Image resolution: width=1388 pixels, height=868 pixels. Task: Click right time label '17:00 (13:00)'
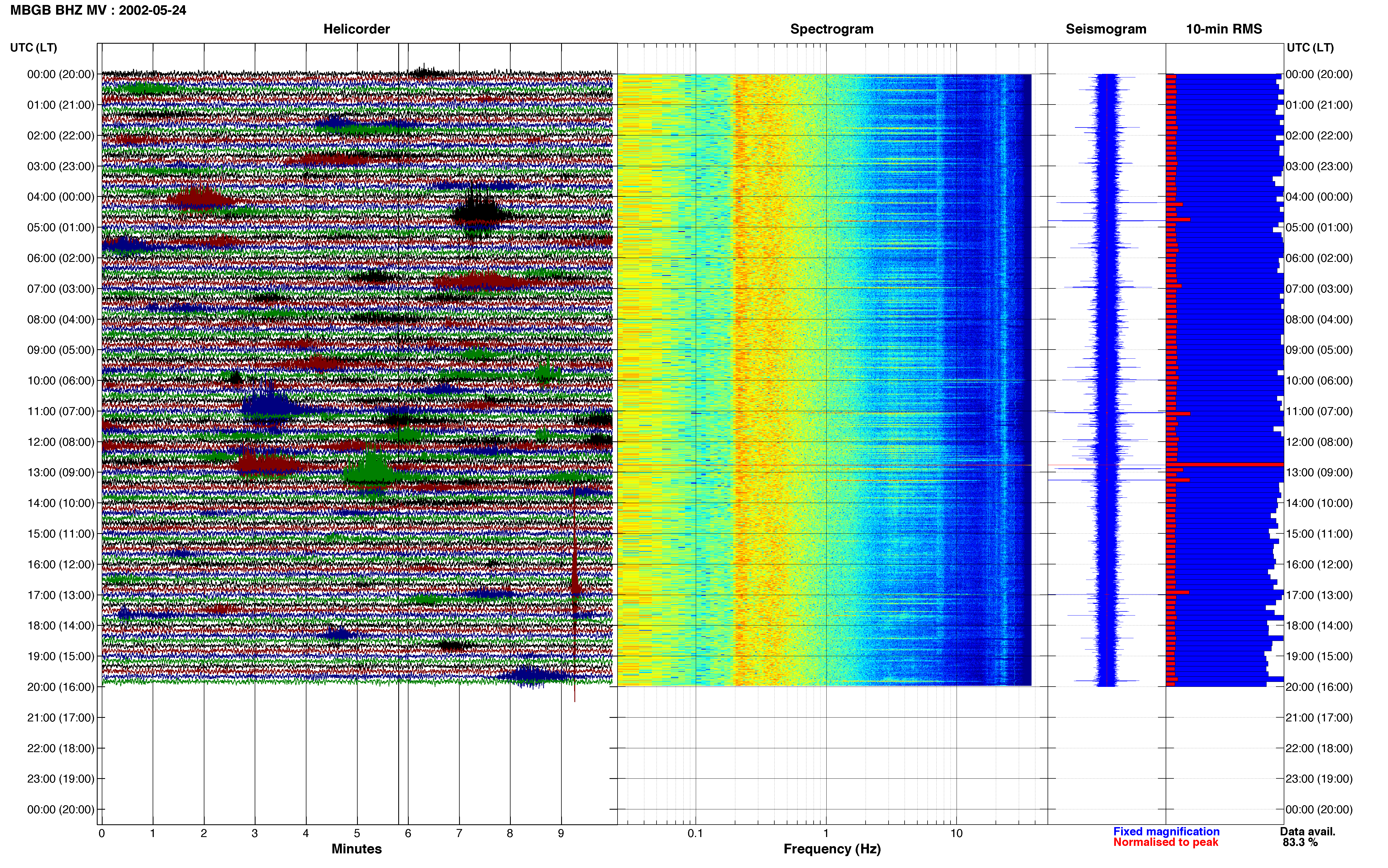tap(1319, 595)
